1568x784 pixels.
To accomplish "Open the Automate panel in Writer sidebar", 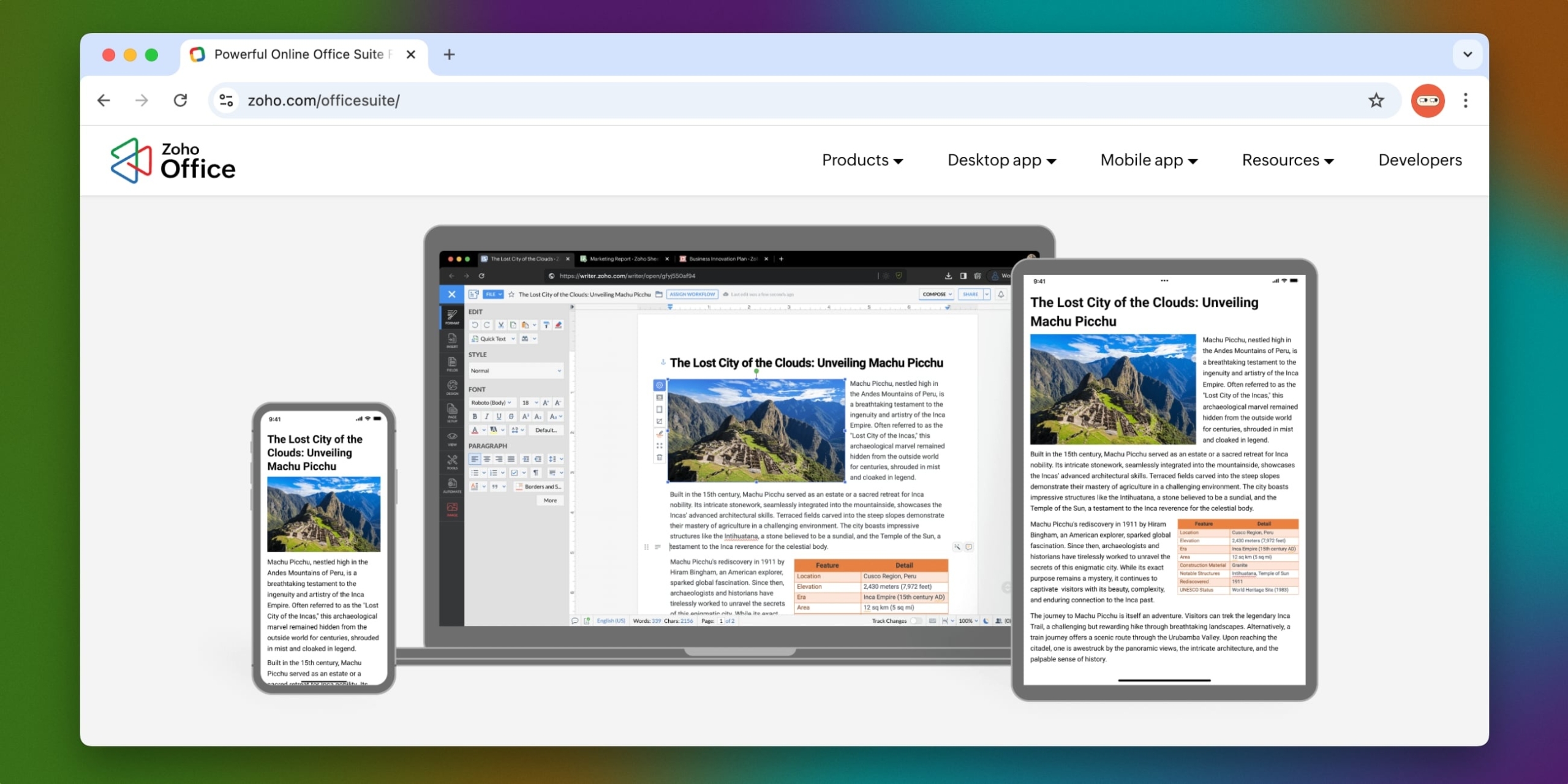I will [x=452, y=486].
